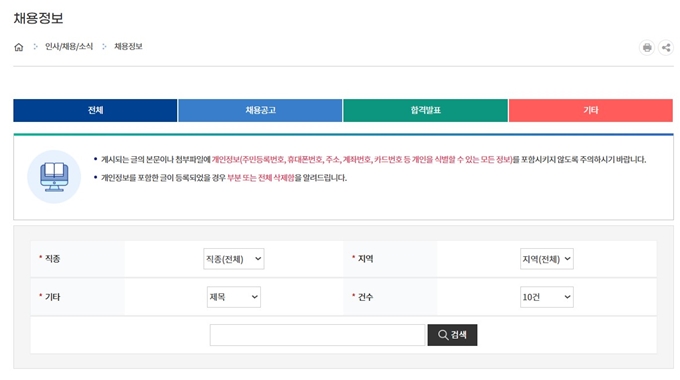The width and height of the screenshot is (680, 380).
Task: Click the 직종 field label
Action: [x=52, y=259]
